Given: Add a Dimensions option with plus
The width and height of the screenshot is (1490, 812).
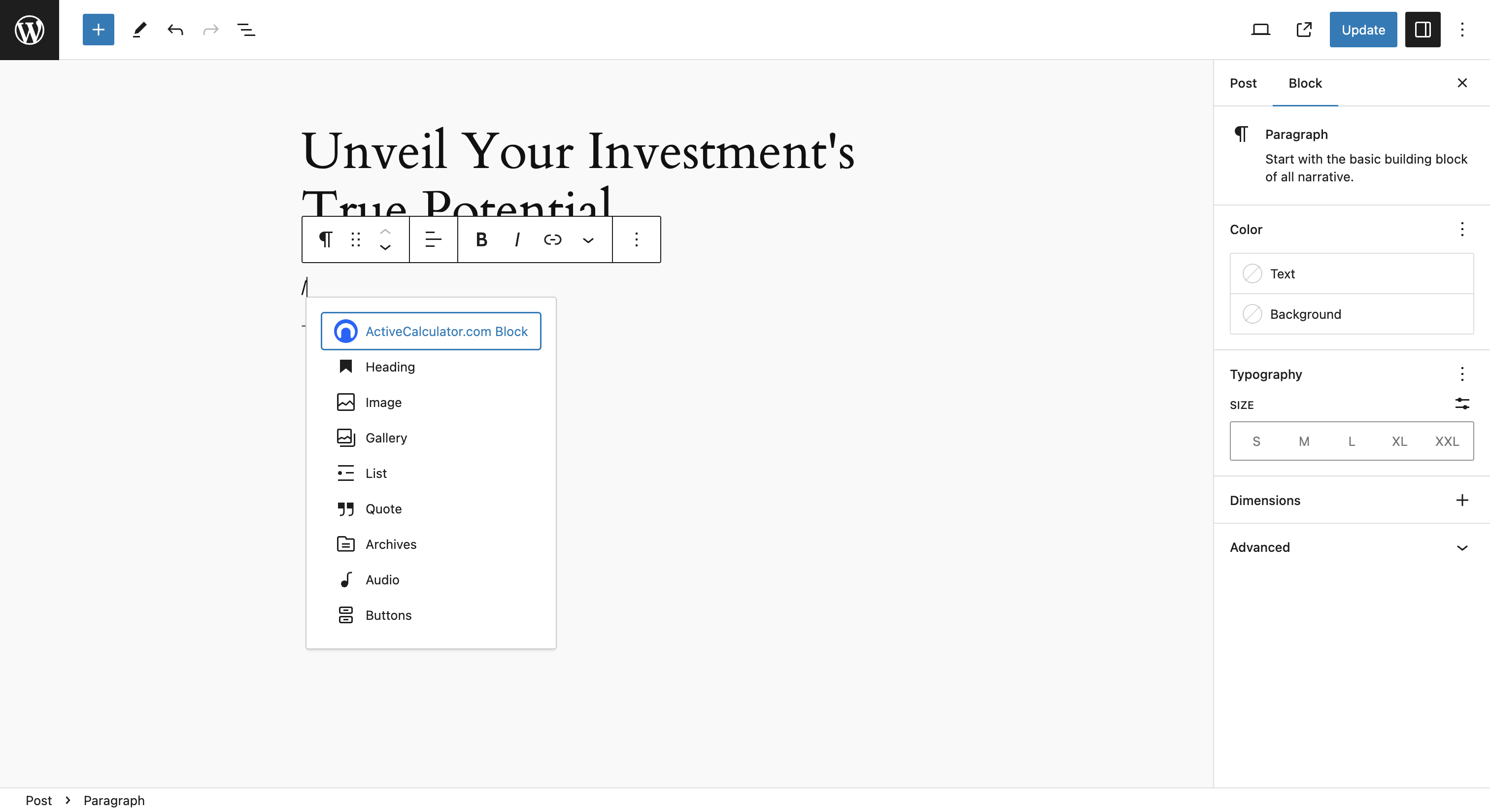Looking at the screenshot, I should pos(1461,500).
